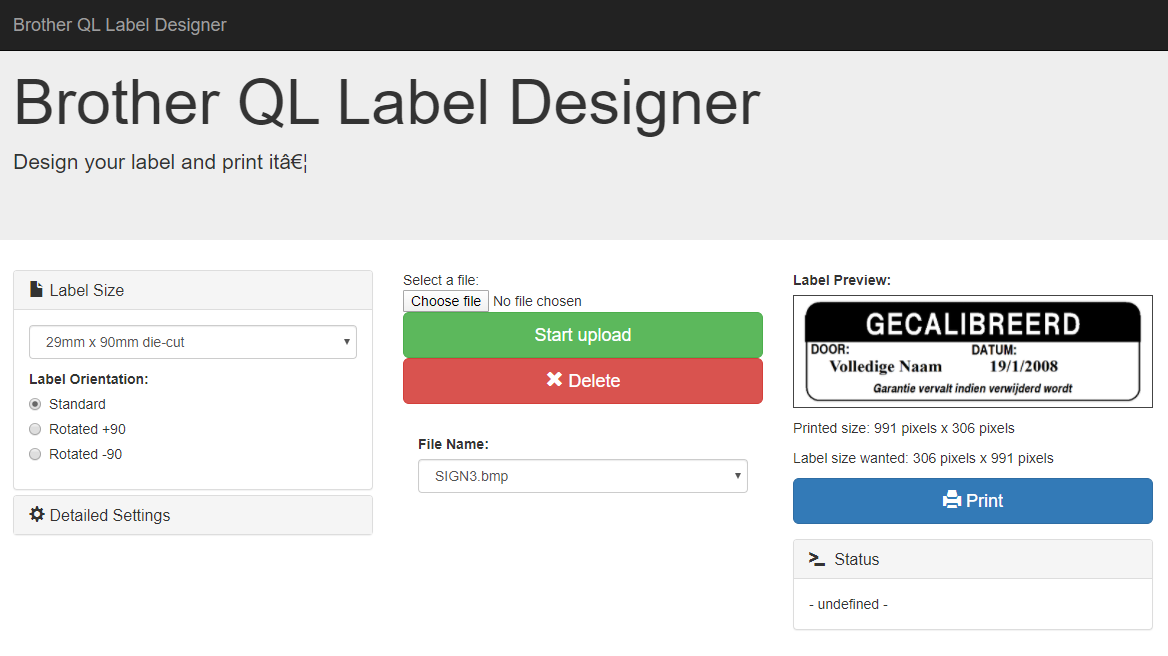This screenshot has height=656, width=1168.
Task: Click the gear icon beside Detailed Settings
Action: (x=36, y=515)
